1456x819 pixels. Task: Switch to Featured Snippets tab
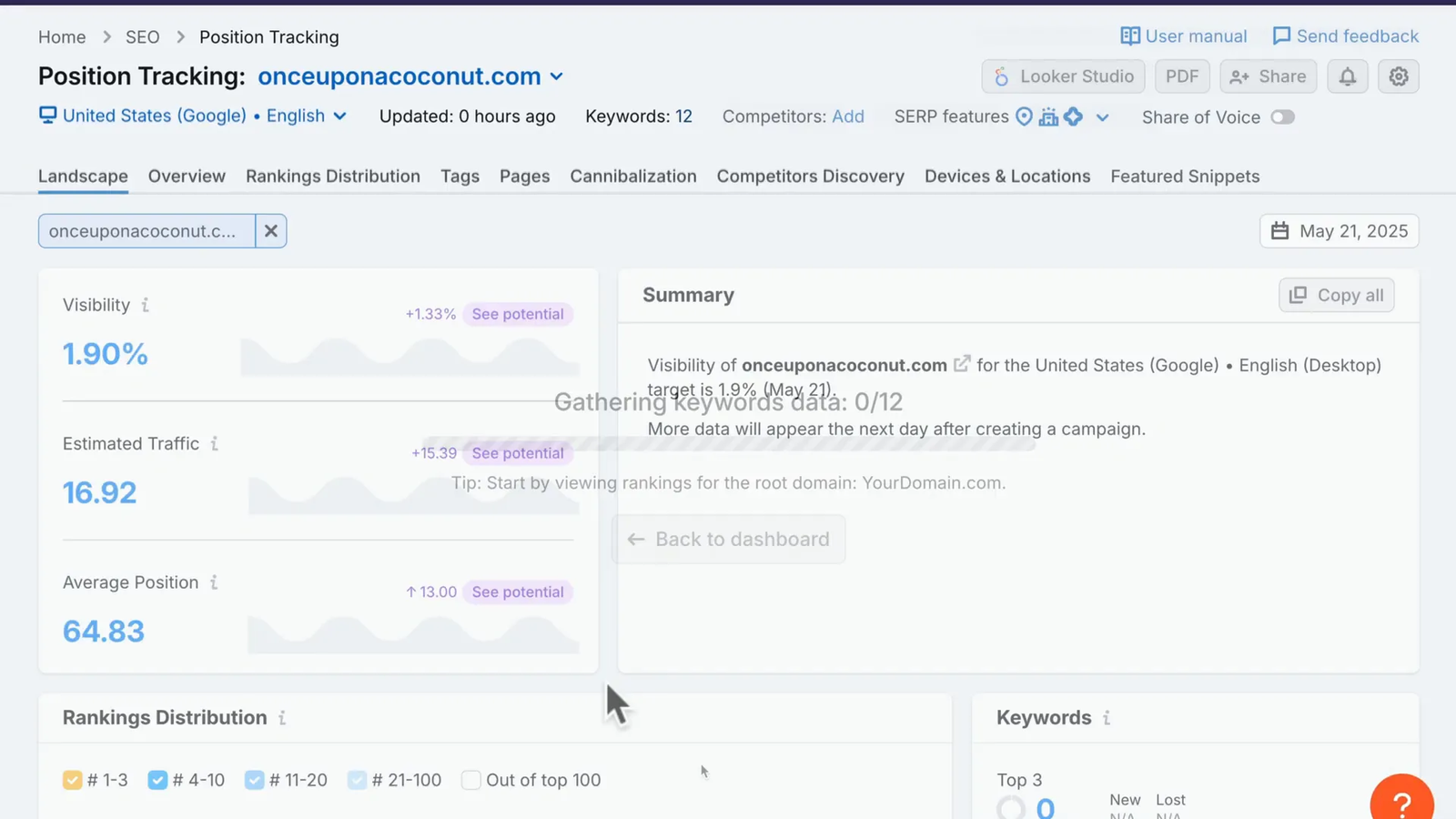(x=1185, y=177)
